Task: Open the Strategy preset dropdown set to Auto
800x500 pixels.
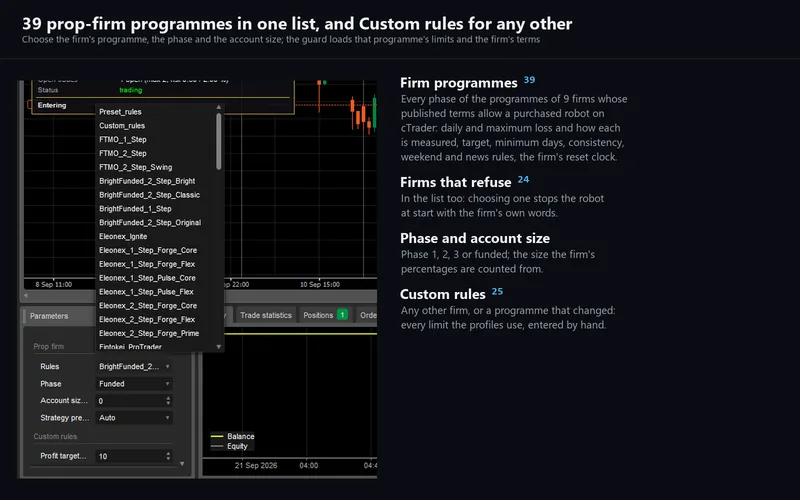Action: click(134, 417)
